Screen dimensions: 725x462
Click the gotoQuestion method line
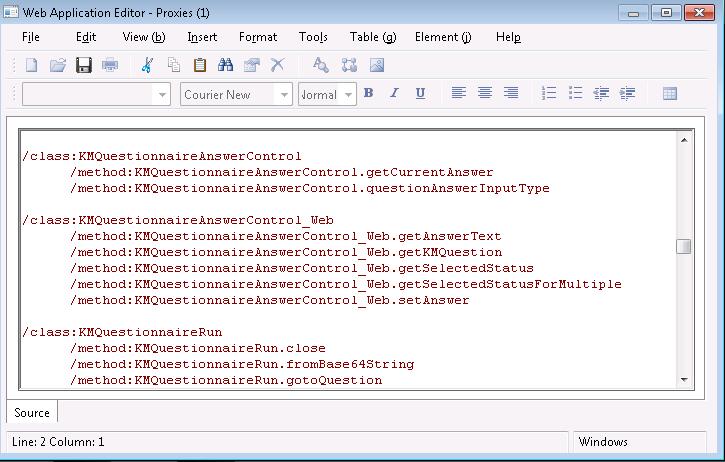[x=226, y=380]
